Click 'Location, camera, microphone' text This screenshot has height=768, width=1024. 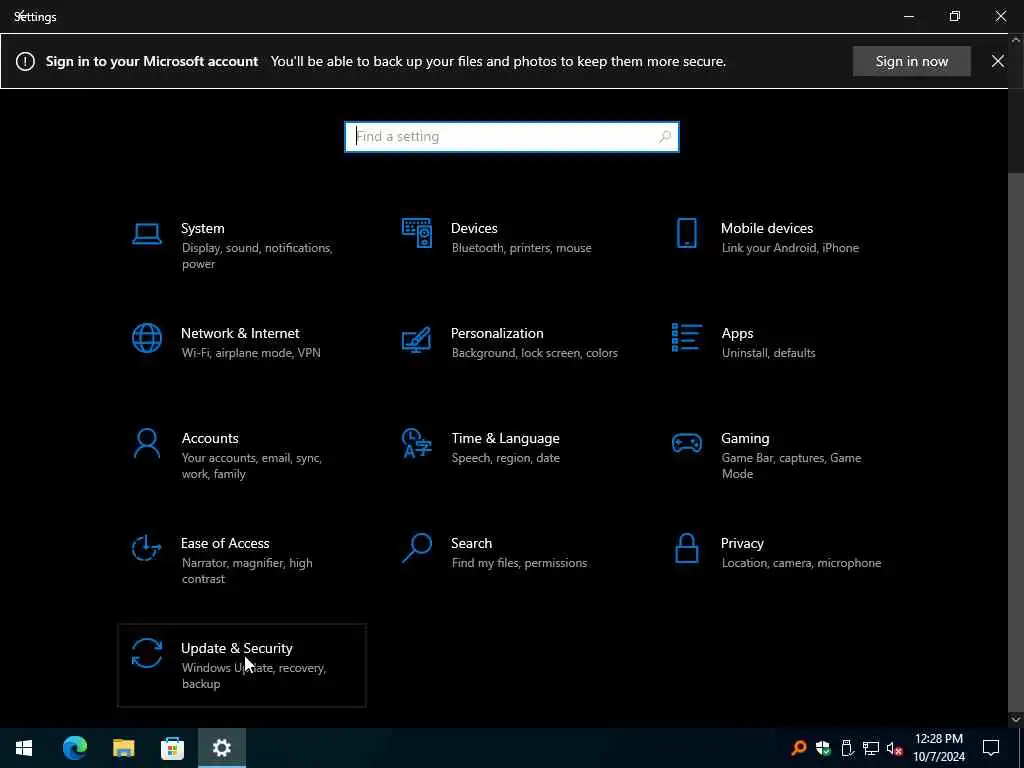point(801,563)
